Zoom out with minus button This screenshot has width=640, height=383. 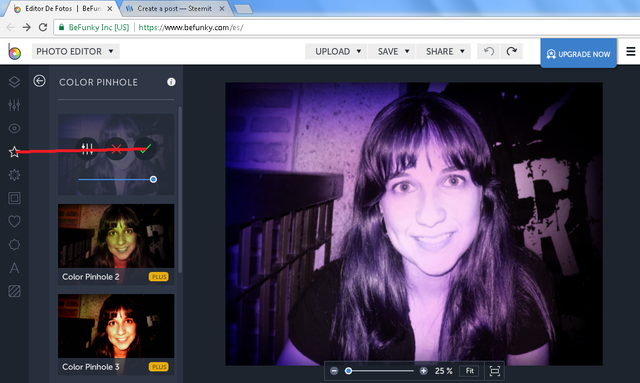pos(334,371)
